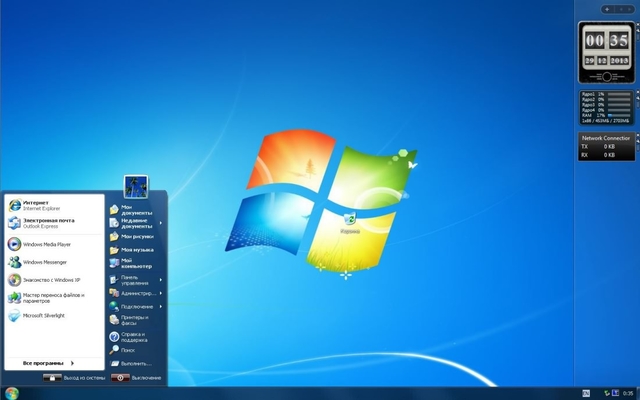Viewport: 640px width, 400px height.
Task: Click Панель управления icon
Action: pos(114,280)
